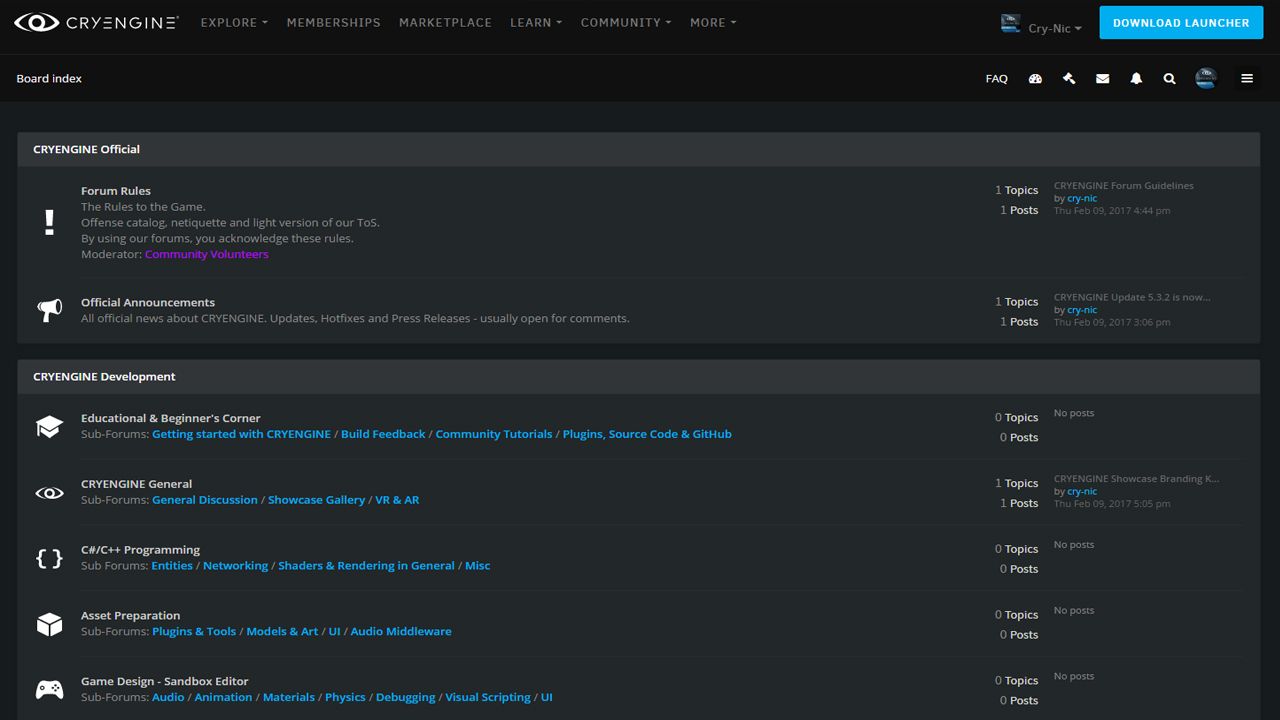Go to MARKETPLACE from the navigation bar
Viewport: 1280px width, 720px height.
(445, 22)
